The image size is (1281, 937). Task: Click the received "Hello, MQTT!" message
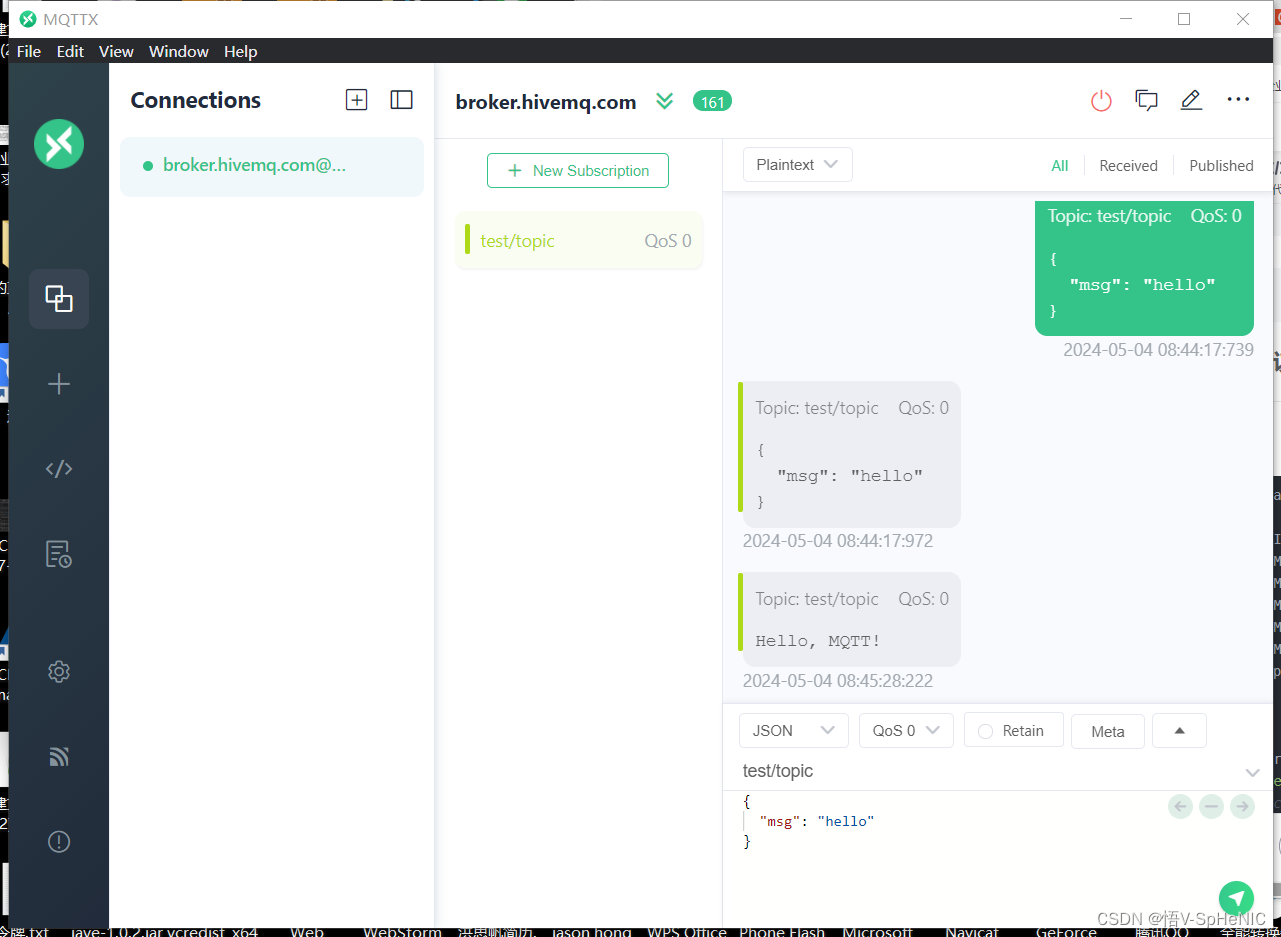coord(849,619)
